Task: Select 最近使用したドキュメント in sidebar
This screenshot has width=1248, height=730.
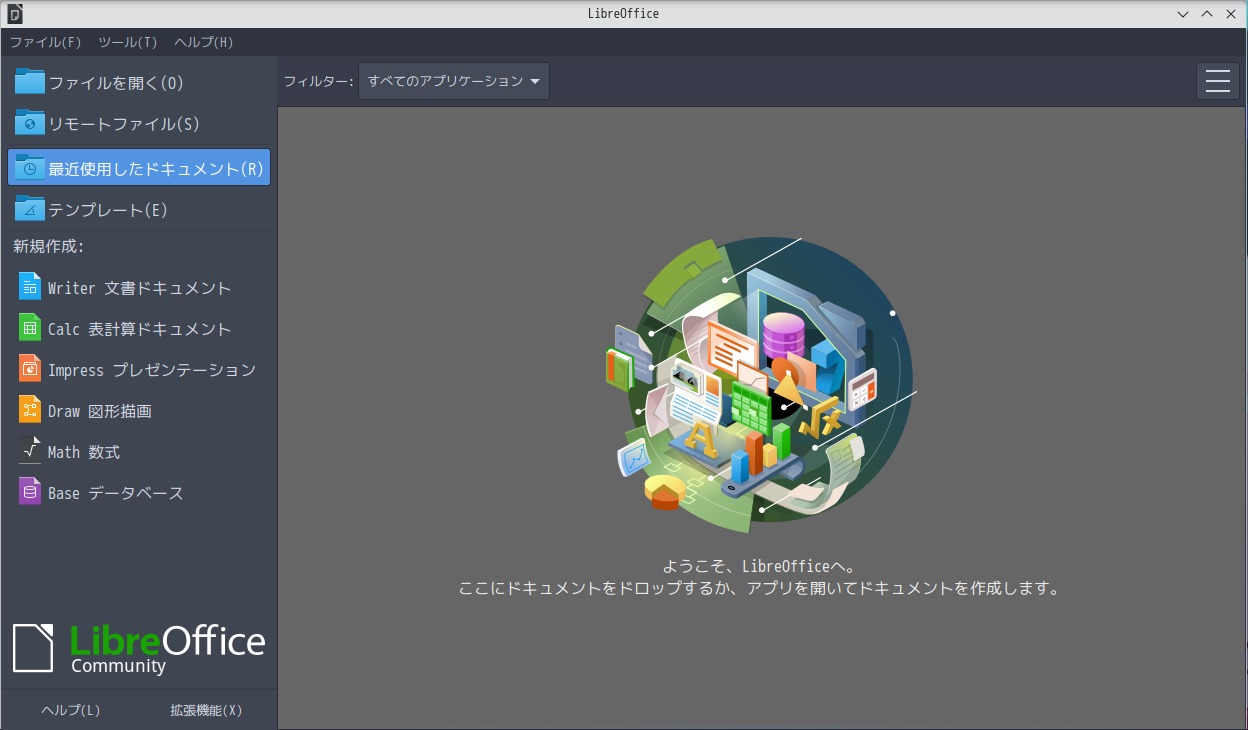Action: coord(138,166)
